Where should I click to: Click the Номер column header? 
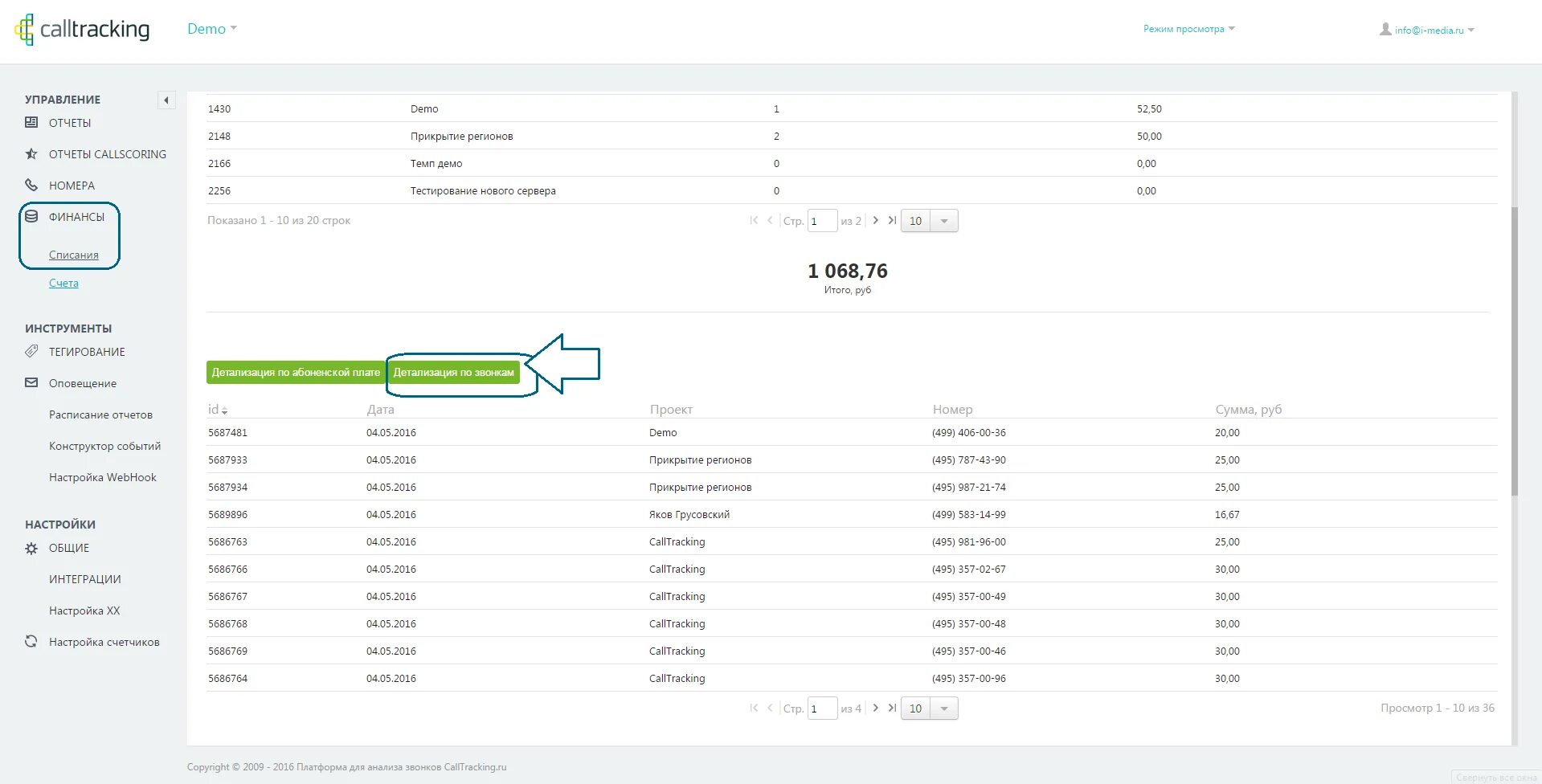(x=952, y=410)
